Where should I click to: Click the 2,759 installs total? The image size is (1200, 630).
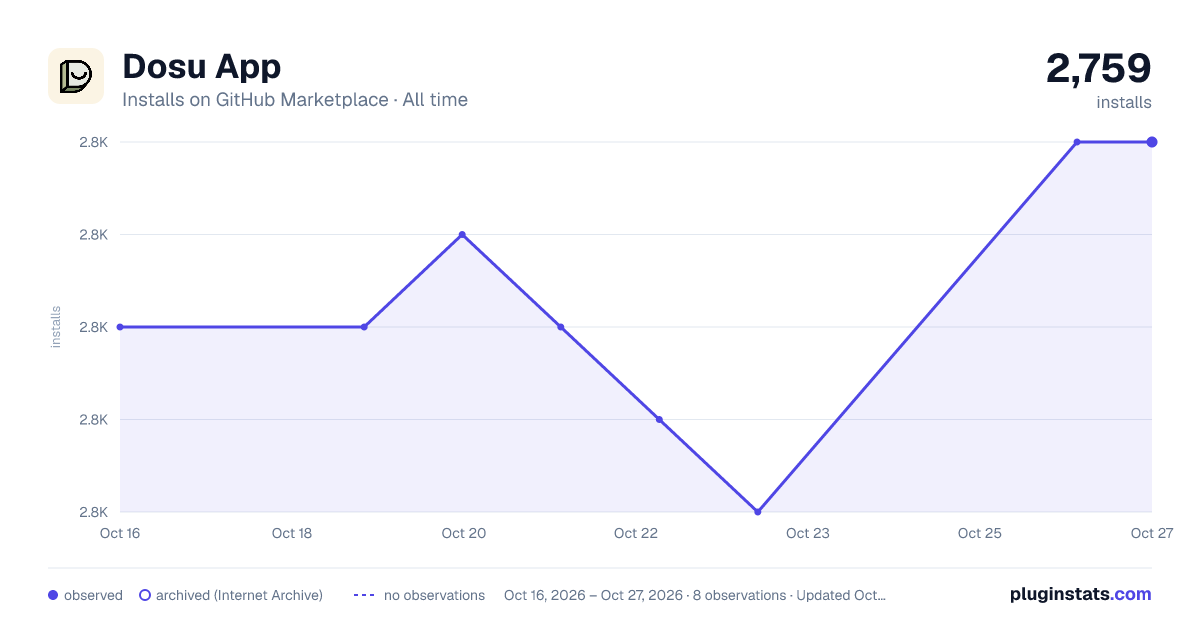coord(1098,68)
